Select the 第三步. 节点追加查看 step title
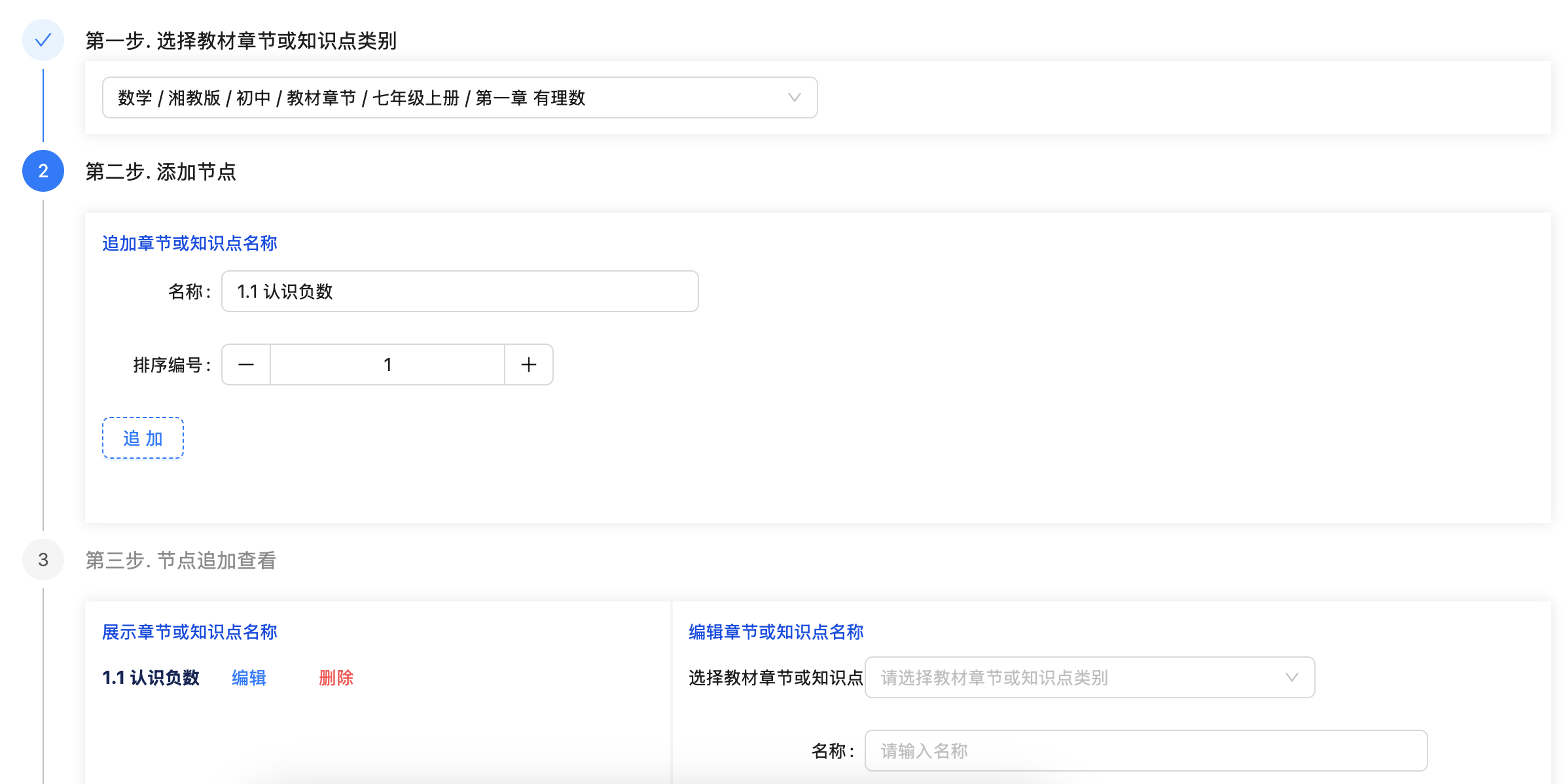1563x784 pixels. pos(181,560)
